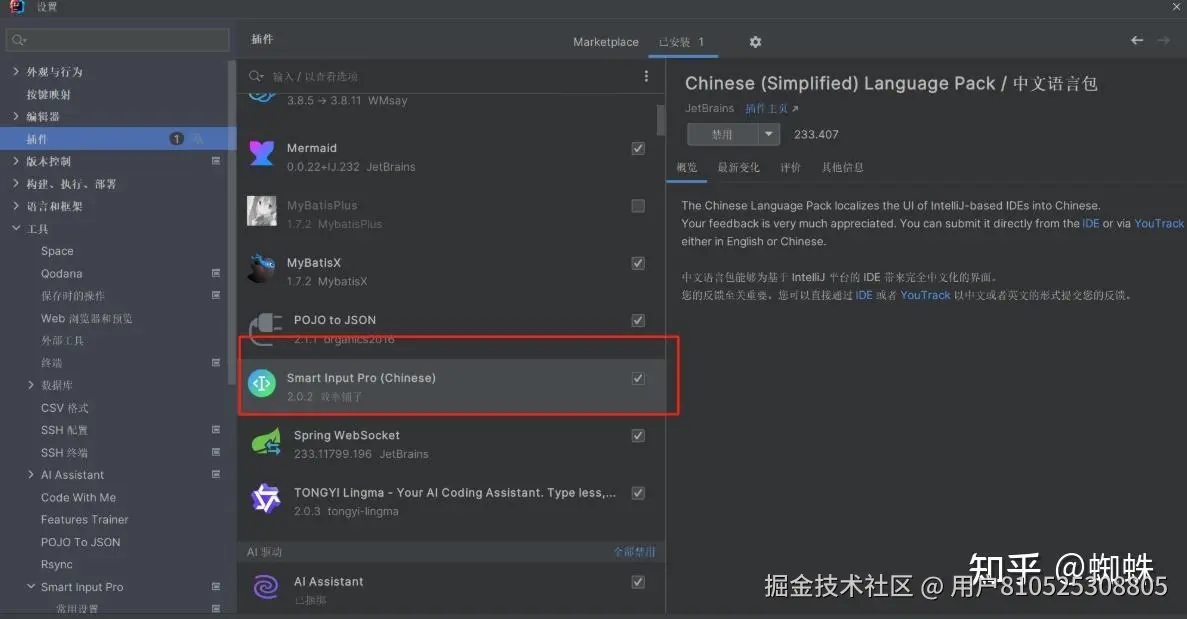1187x619 pixels.
Task: Click the settings tree vertical scrollbar
Action: tap(232, 223)
